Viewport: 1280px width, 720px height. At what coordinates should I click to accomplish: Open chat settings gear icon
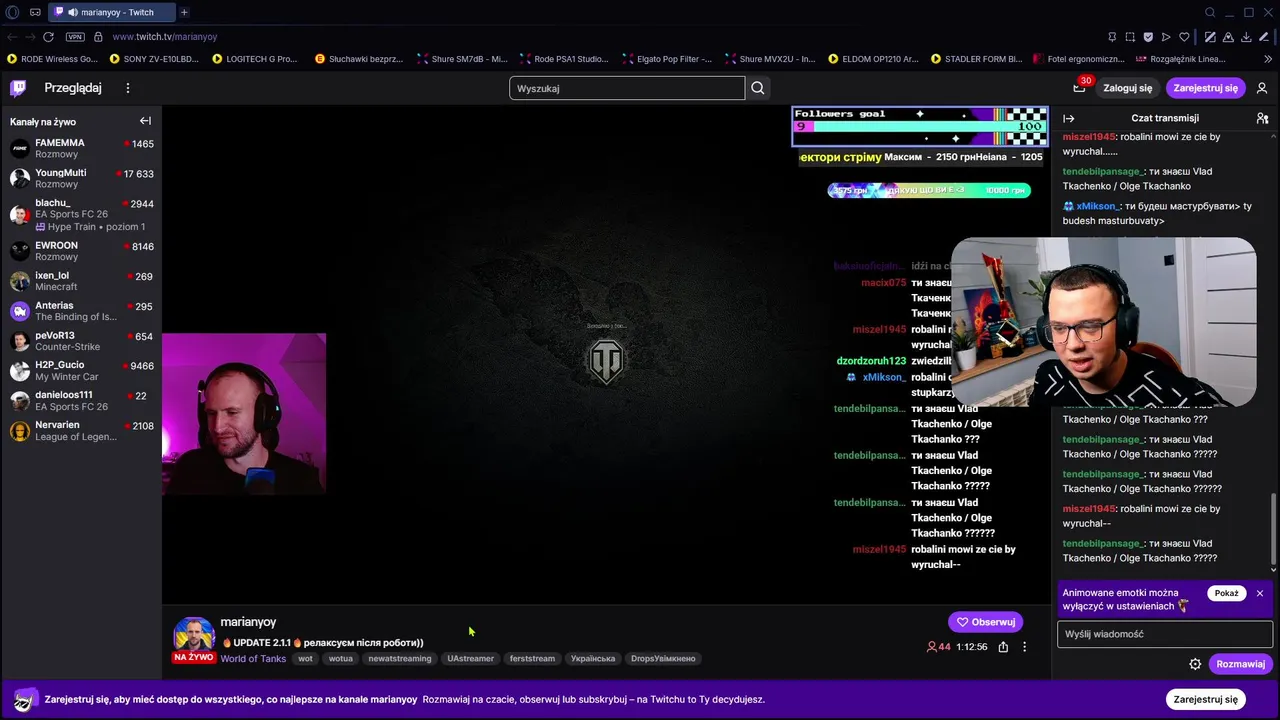click(1195, 664)
